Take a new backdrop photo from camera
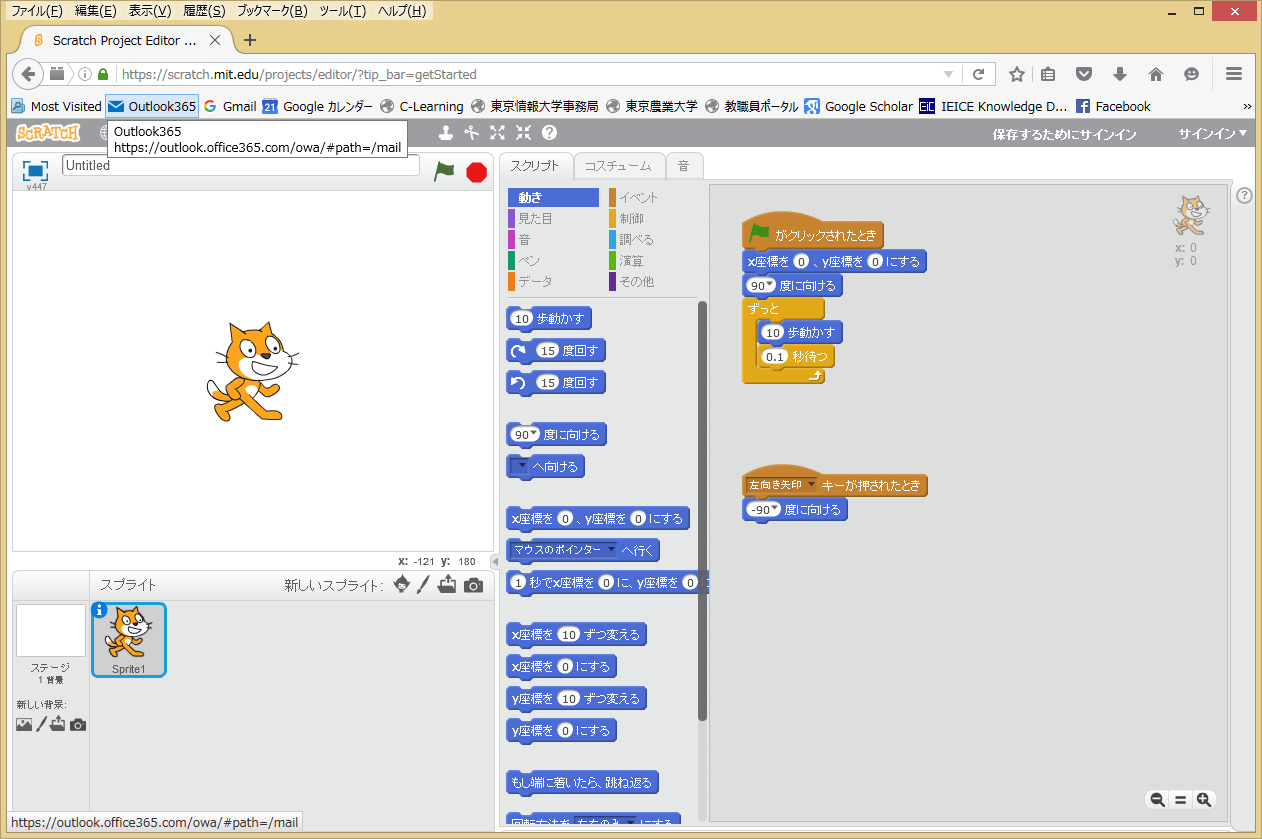This screenshot has width=1262, height=839. pyautogui.click(x=78, y=725)
